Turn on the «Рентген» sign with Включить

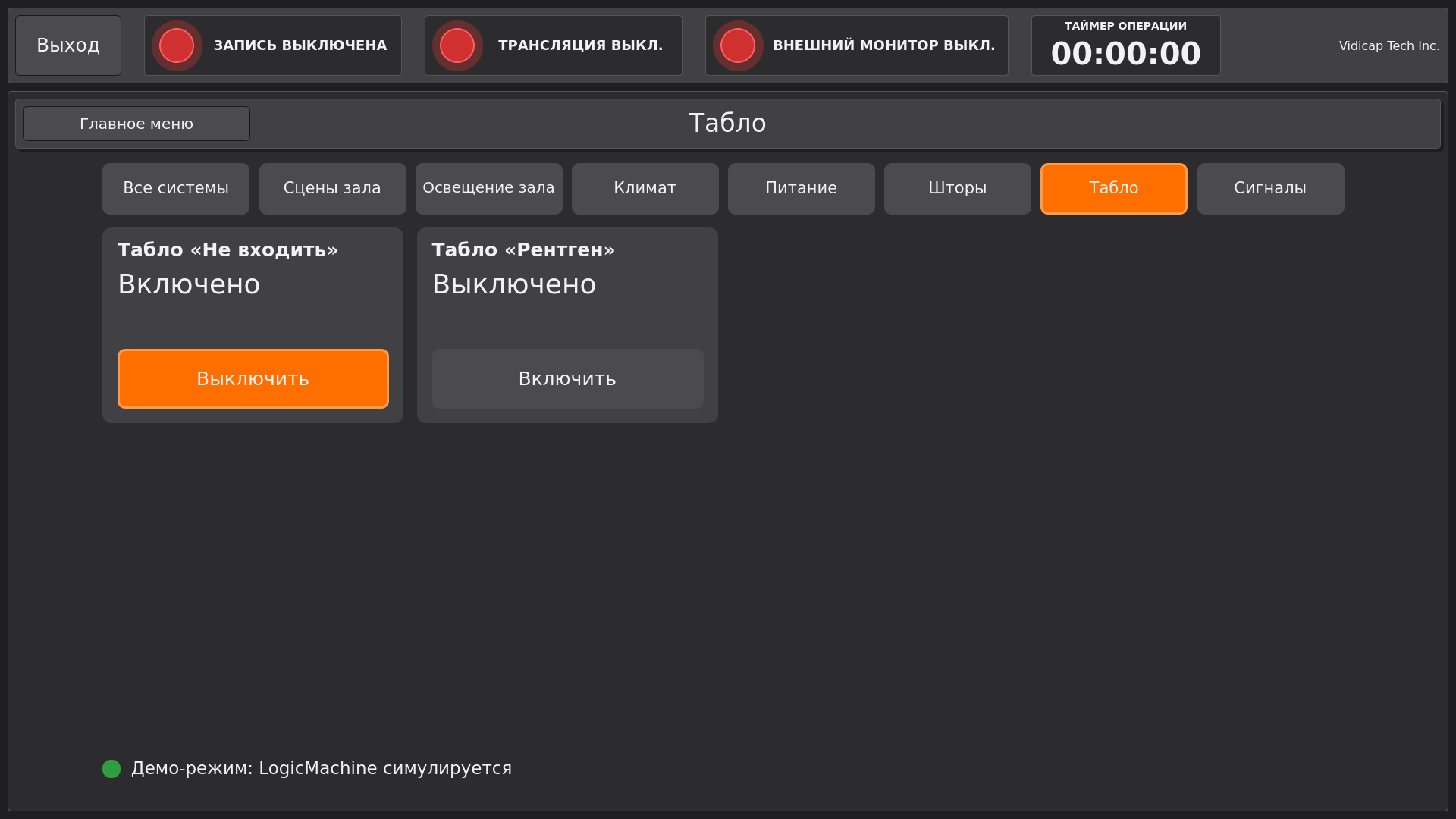[x=567, y=378]
